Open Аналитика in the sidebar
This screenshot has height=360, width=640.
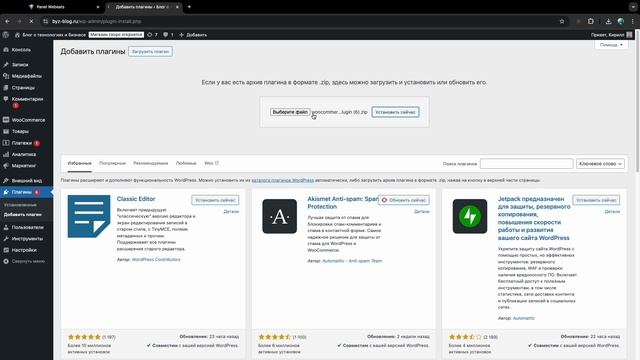click(x=24, y=154)
